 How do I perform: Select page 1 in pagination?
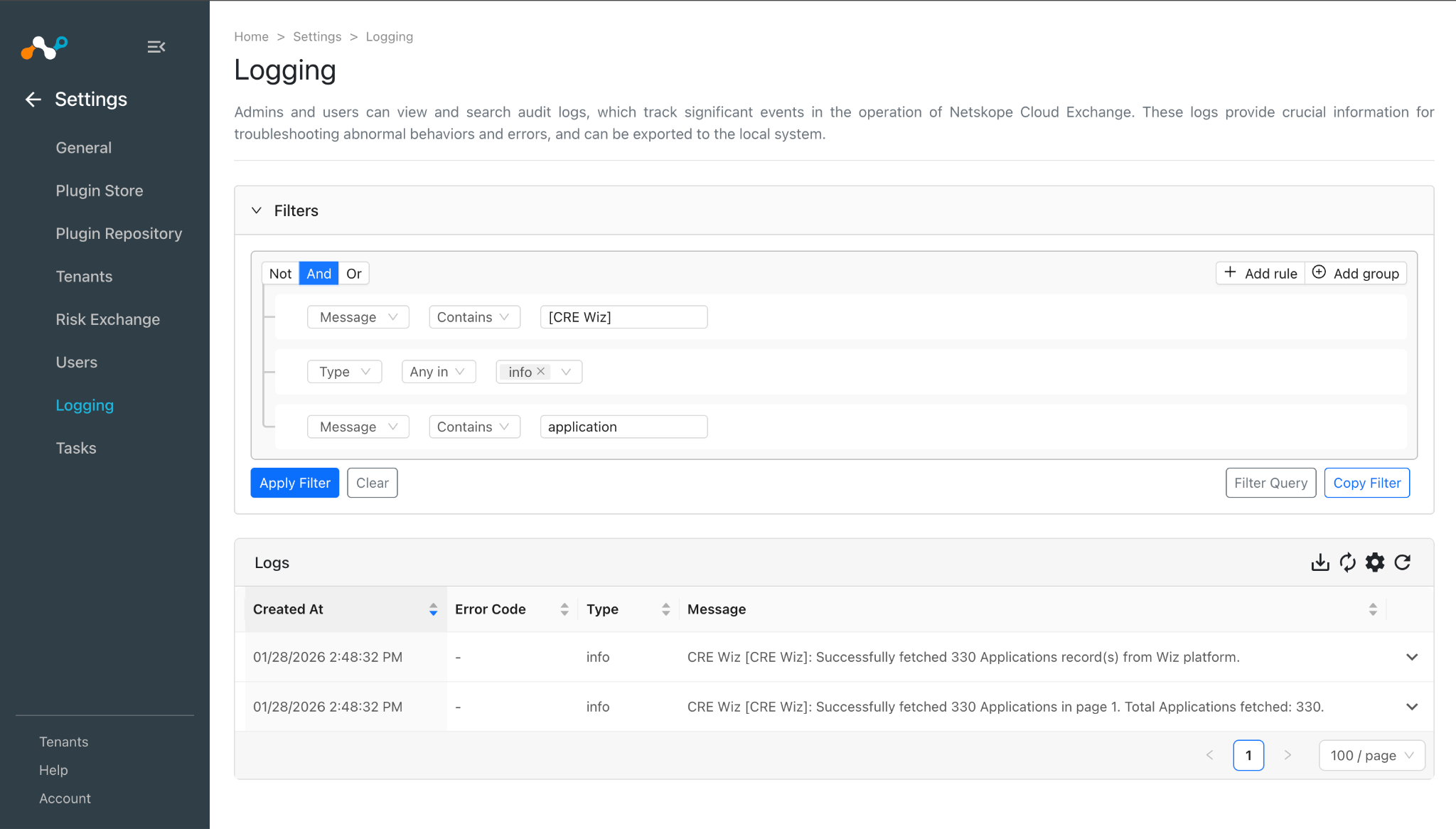pyautogui.click(x=1248, y=755)
